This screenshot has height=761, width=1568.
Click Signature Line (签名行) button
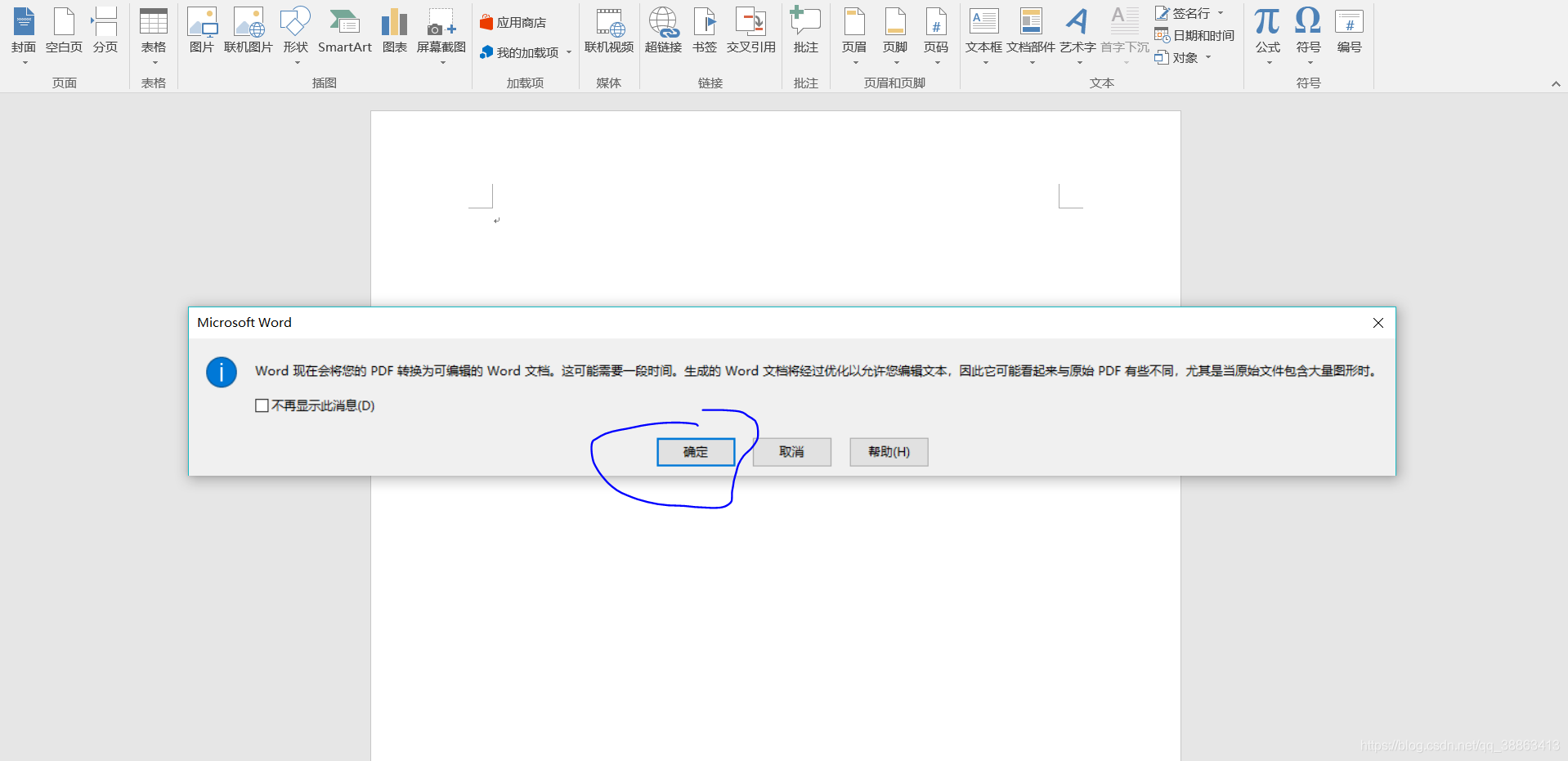1183,13
